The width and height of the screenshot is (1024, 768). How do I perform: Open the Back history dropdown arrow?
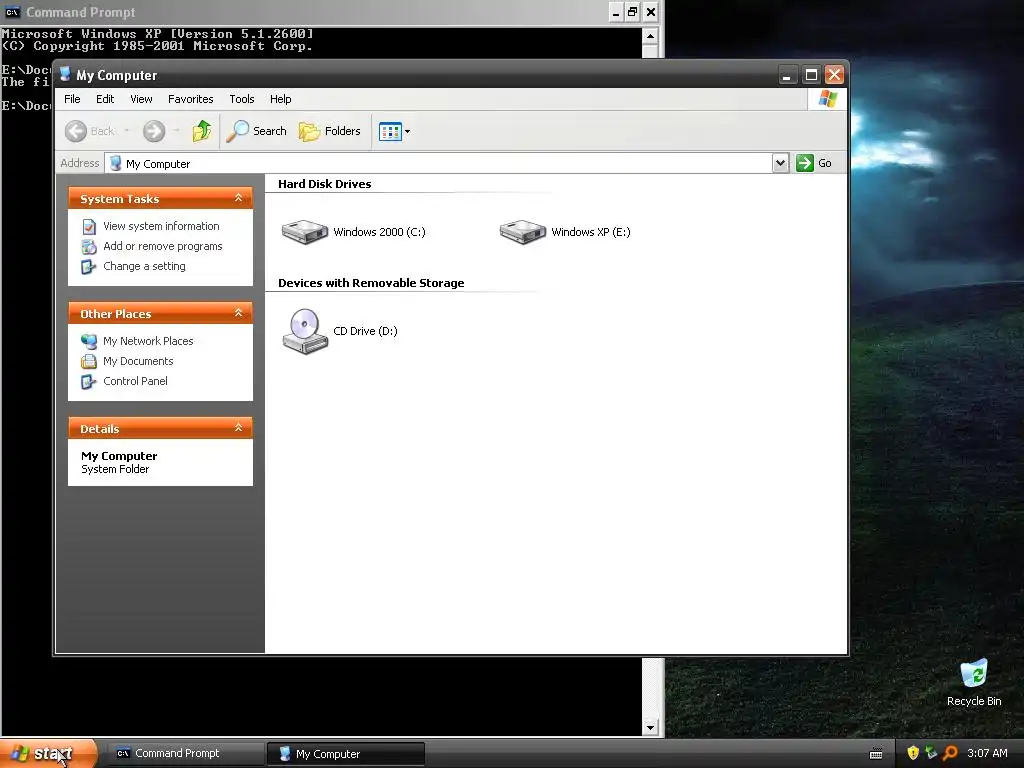pyautogui.click(x=127, y=131)
